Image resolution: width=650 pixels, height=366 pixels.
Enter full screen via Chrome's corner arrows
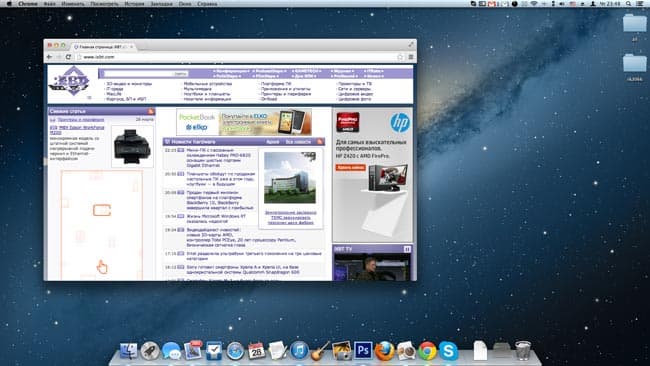click(x=411, y=44)
